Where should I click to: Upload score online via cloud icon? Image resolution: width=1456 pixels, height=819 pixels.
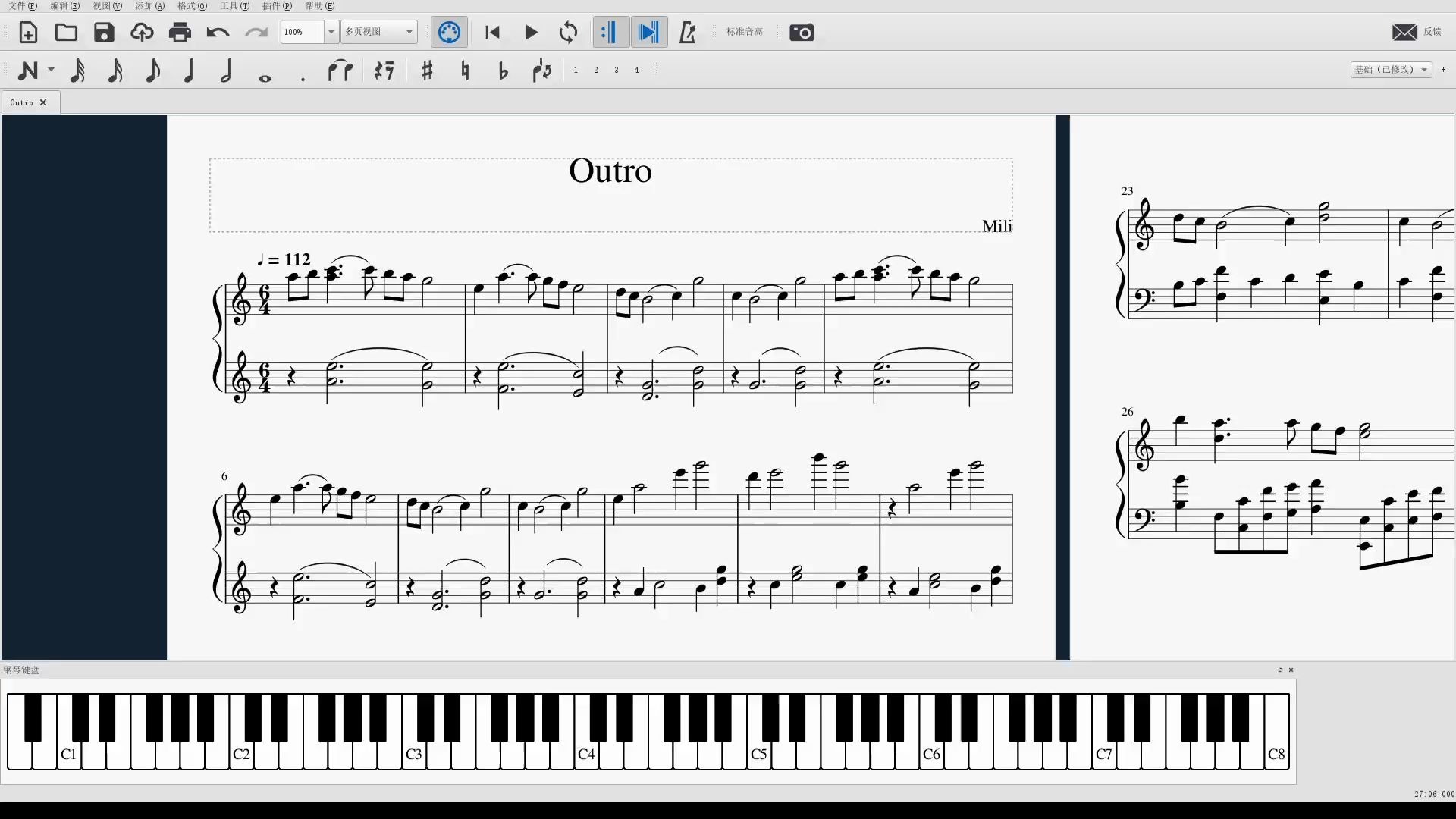142,33
